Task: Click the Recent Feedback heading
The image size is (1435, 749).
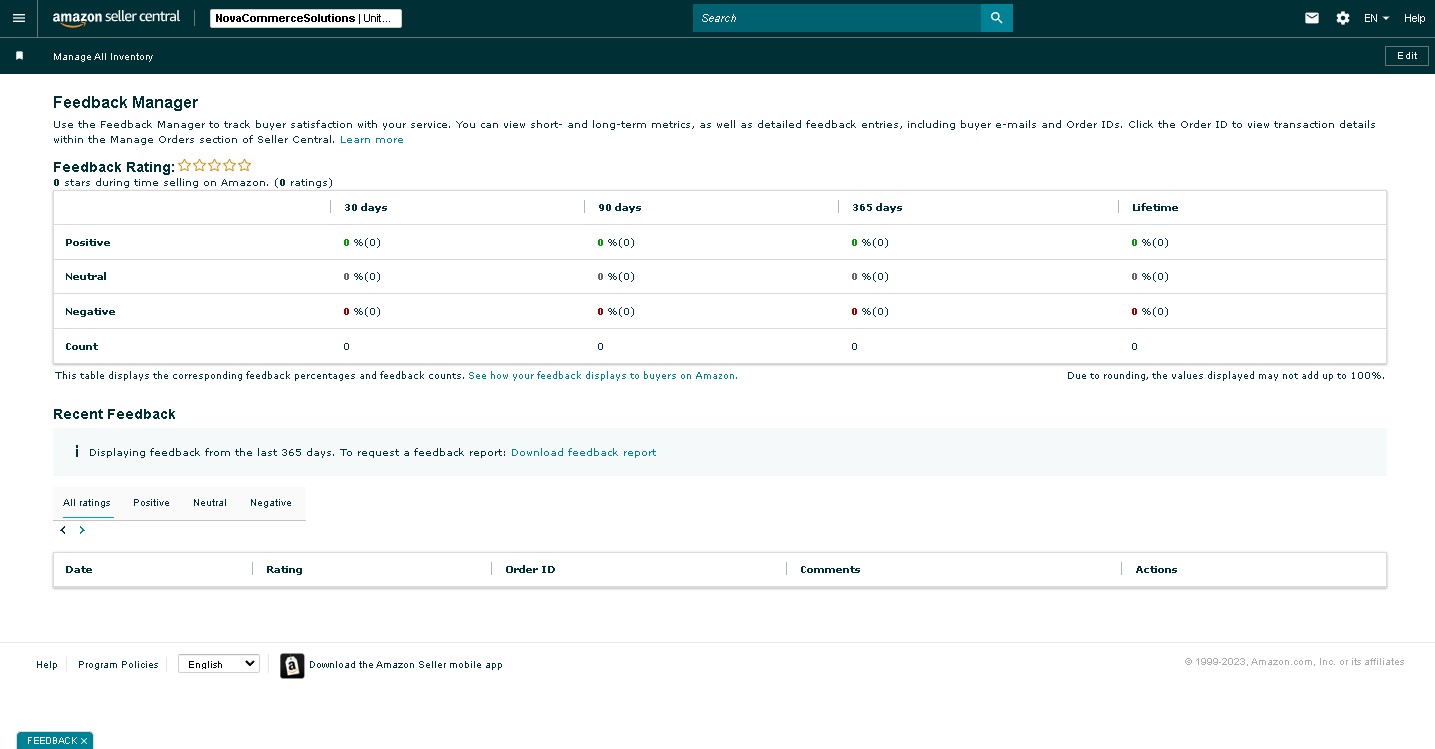Action: pos(114,414)
